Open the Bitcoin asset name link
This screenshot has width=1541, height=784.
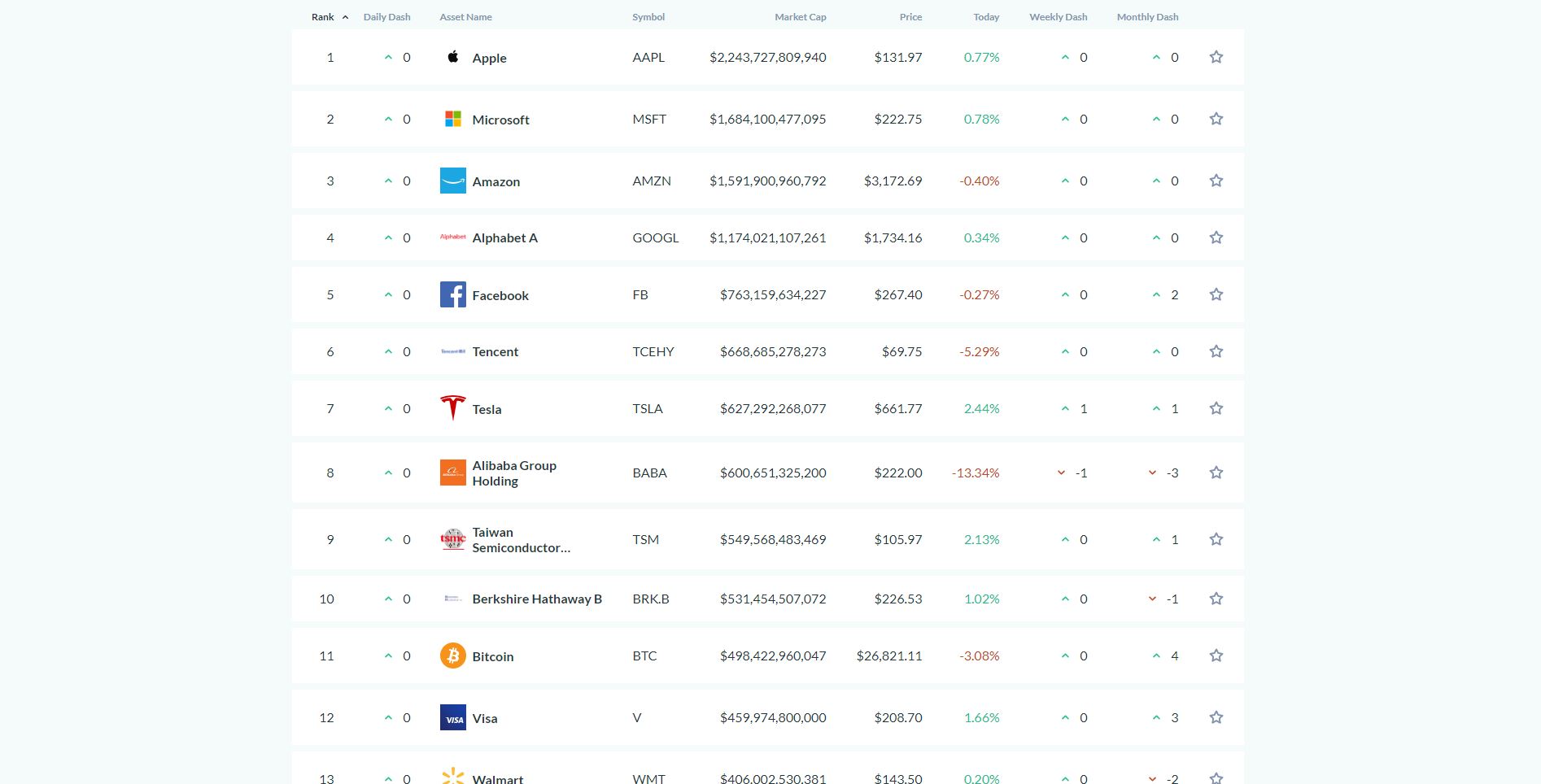tap(492, 656)
